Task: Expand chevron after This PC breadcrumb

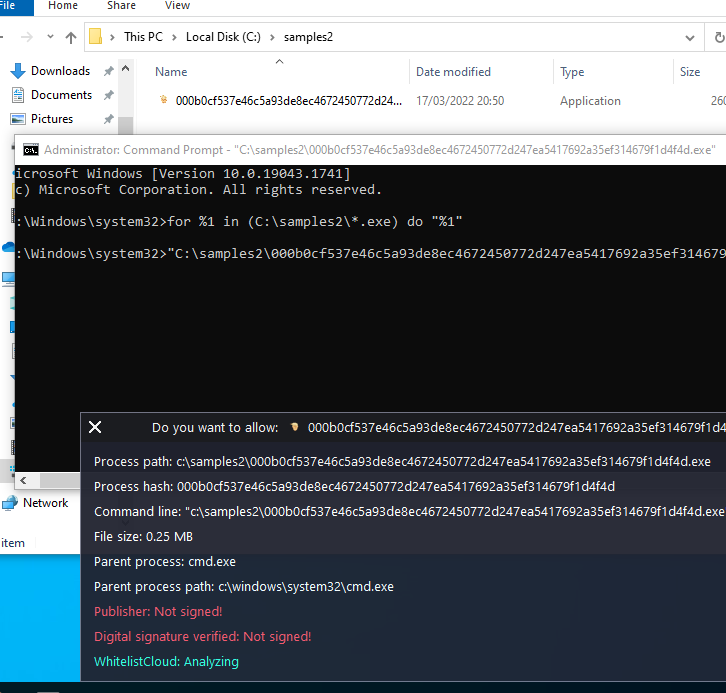Action: click(x=175, y=37)
